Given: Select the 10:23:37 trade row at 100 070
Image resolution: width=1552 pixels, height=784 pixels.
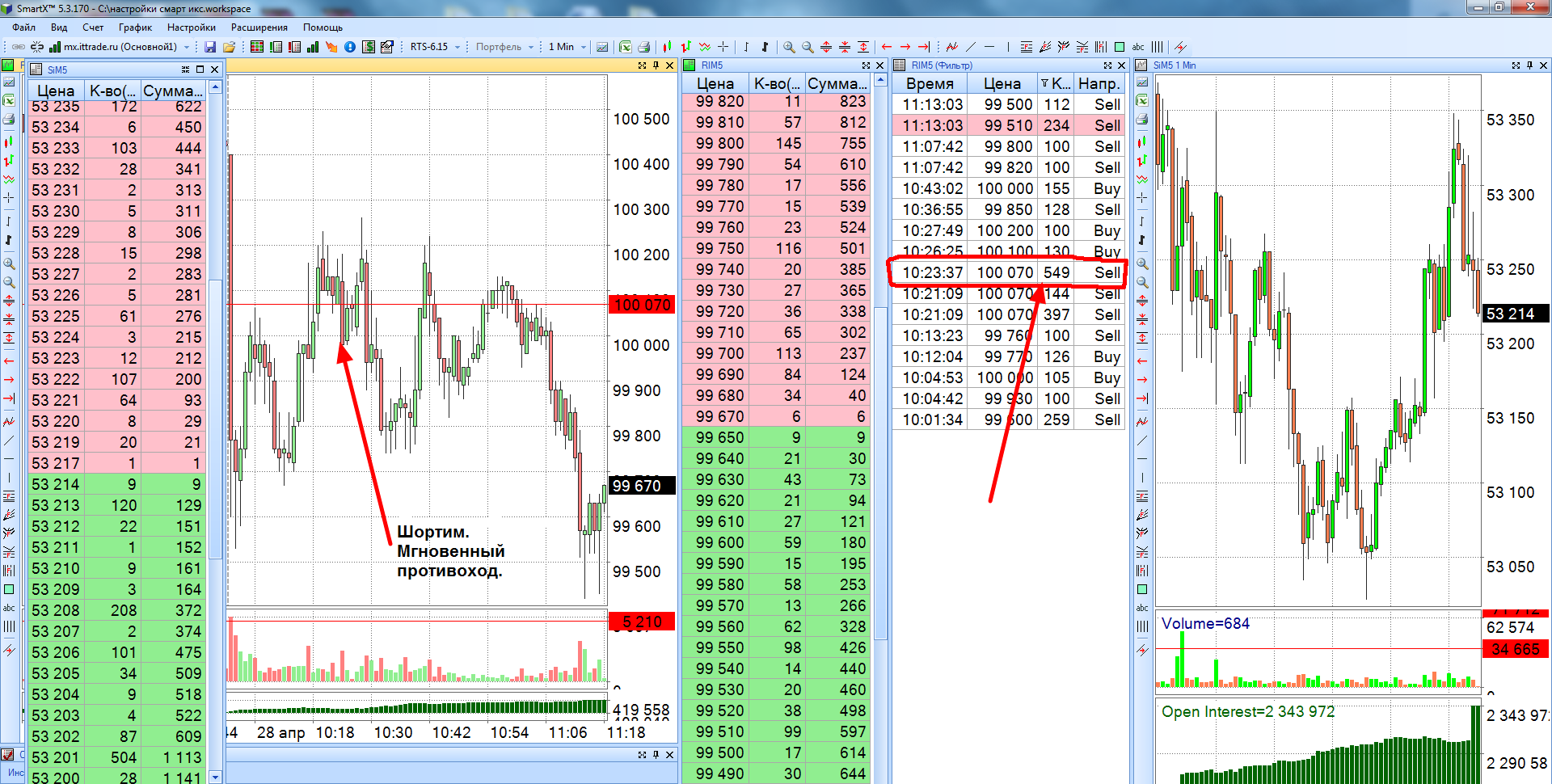Looking at the screenshot, I should tap(1009, 272).
